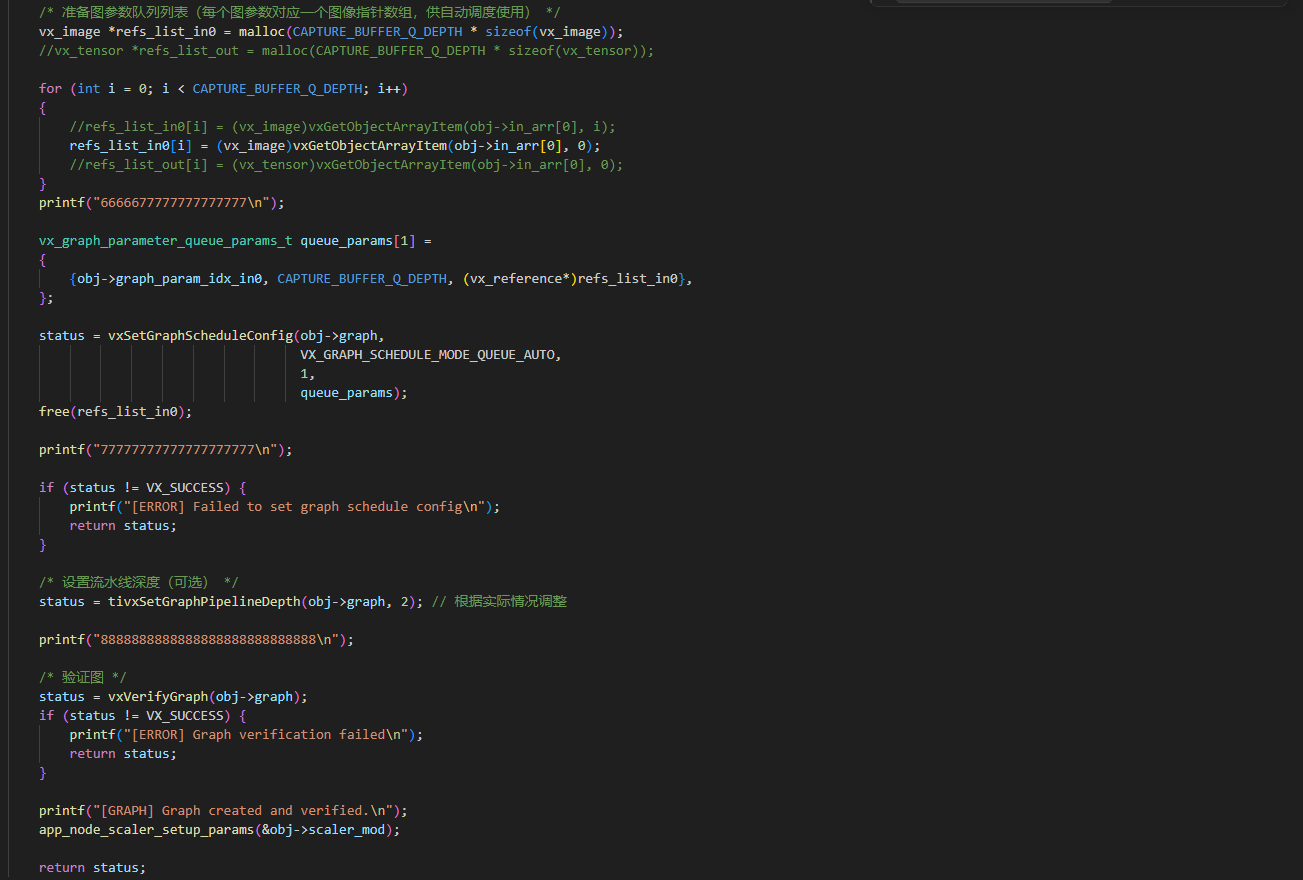Click vx_graph_parameter_queue_params_t queue_params[1] declaration
This screenshot has width=1303, height=880.
pyautogui.click(x=235, y=240)
